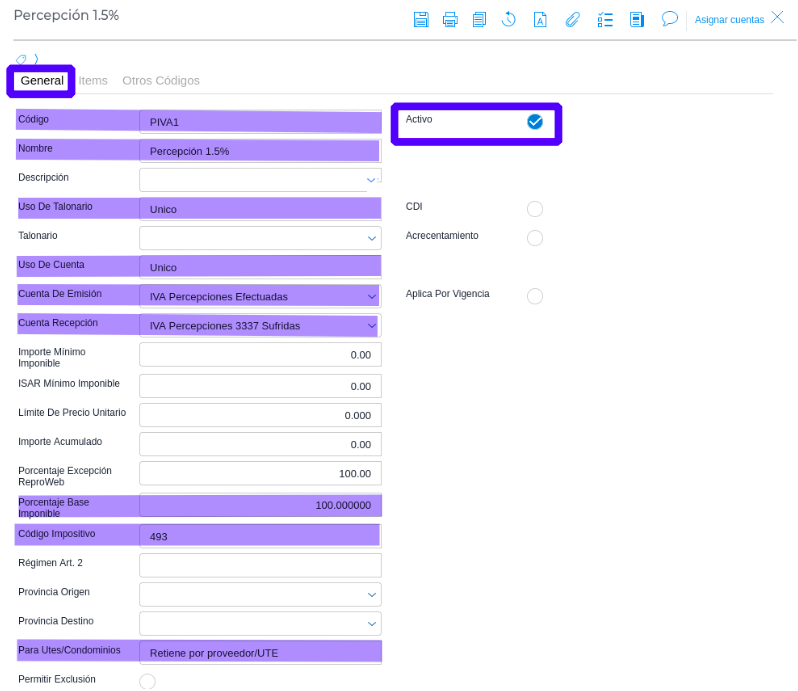The width and height of the screenshot is (798, 691).
Task: Expand the Provincia Origen dropdown
Action: click(372, 595)
